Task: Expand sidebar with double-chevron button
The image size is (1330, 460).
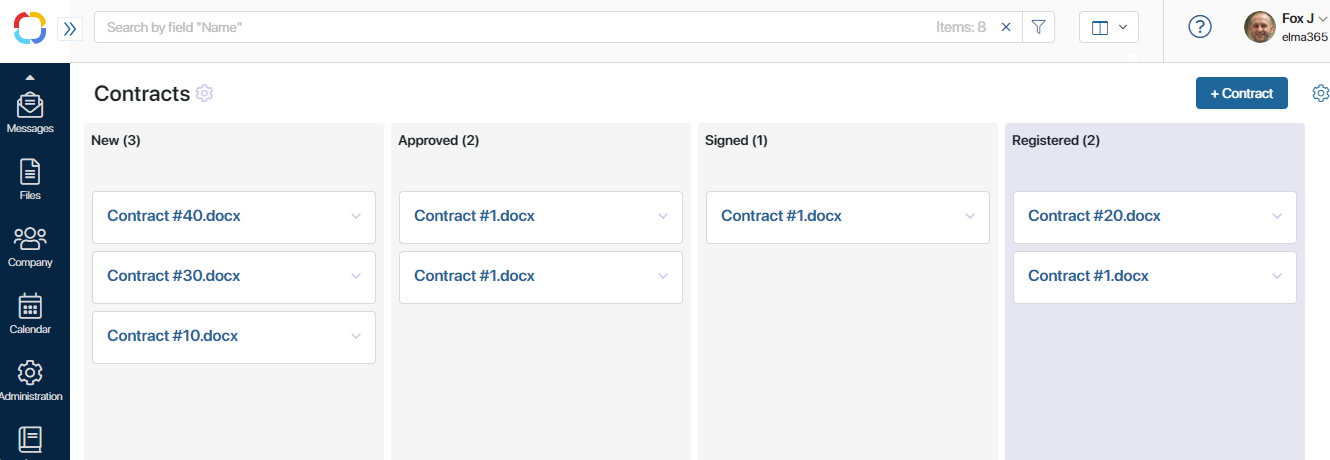Action: click(x=70, y=29)
